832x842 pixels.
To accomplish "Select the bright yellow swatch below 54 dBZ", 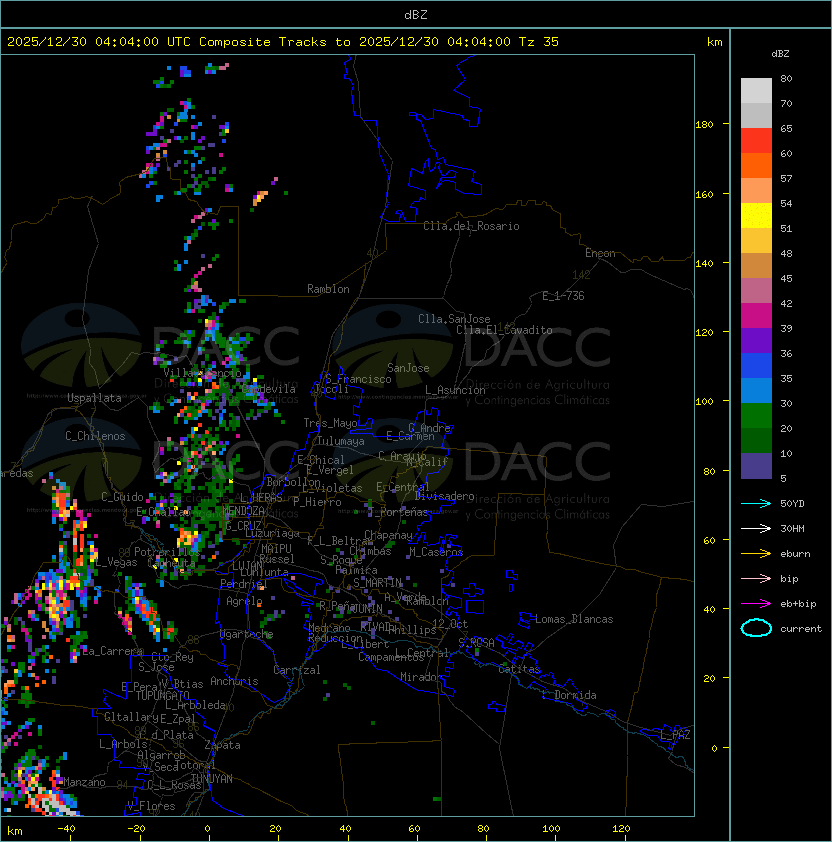I will pyautogui.click(x=756, y=215).
